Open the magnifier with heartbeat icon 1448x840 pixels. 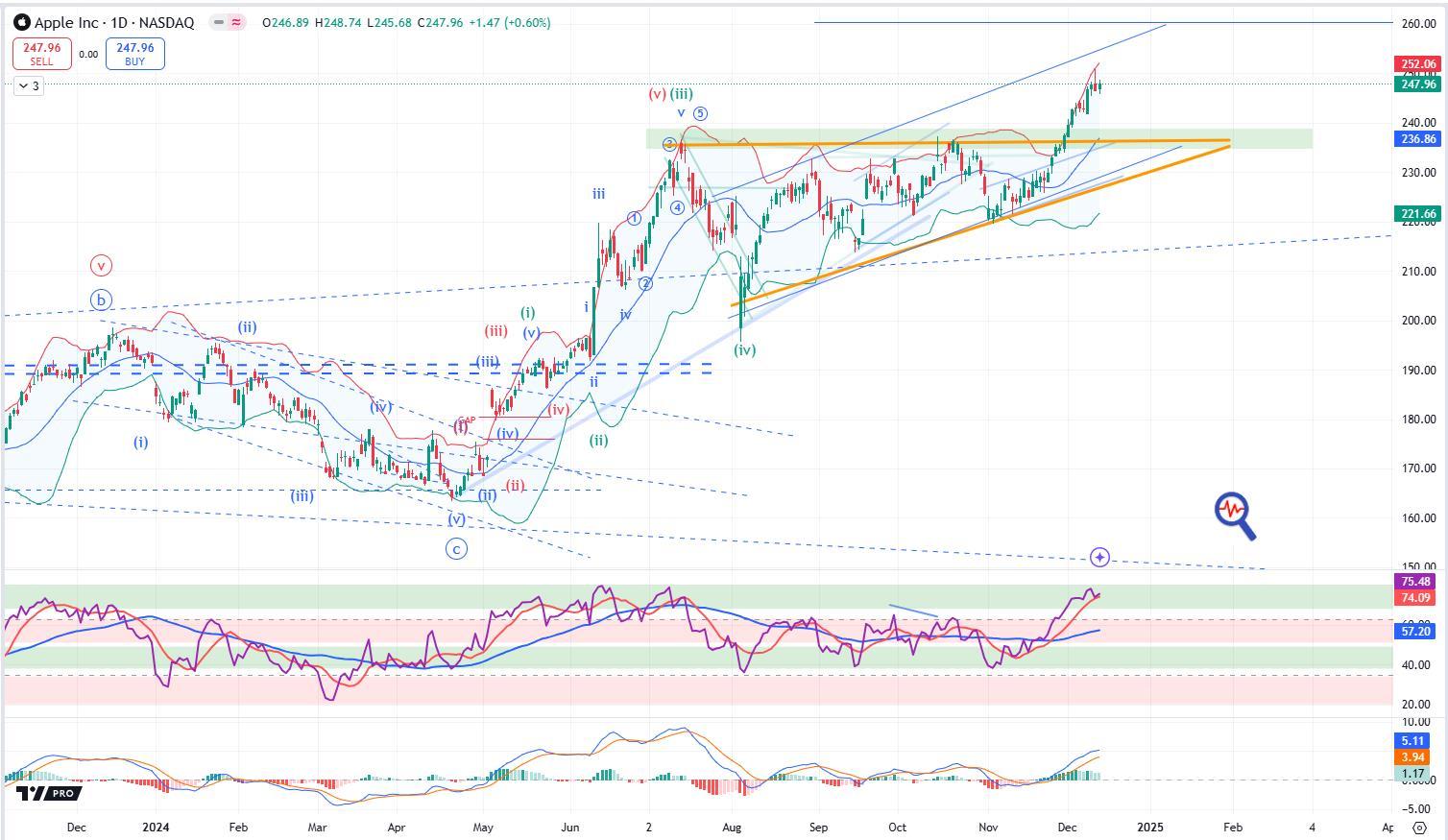(x=1235, y=516)
